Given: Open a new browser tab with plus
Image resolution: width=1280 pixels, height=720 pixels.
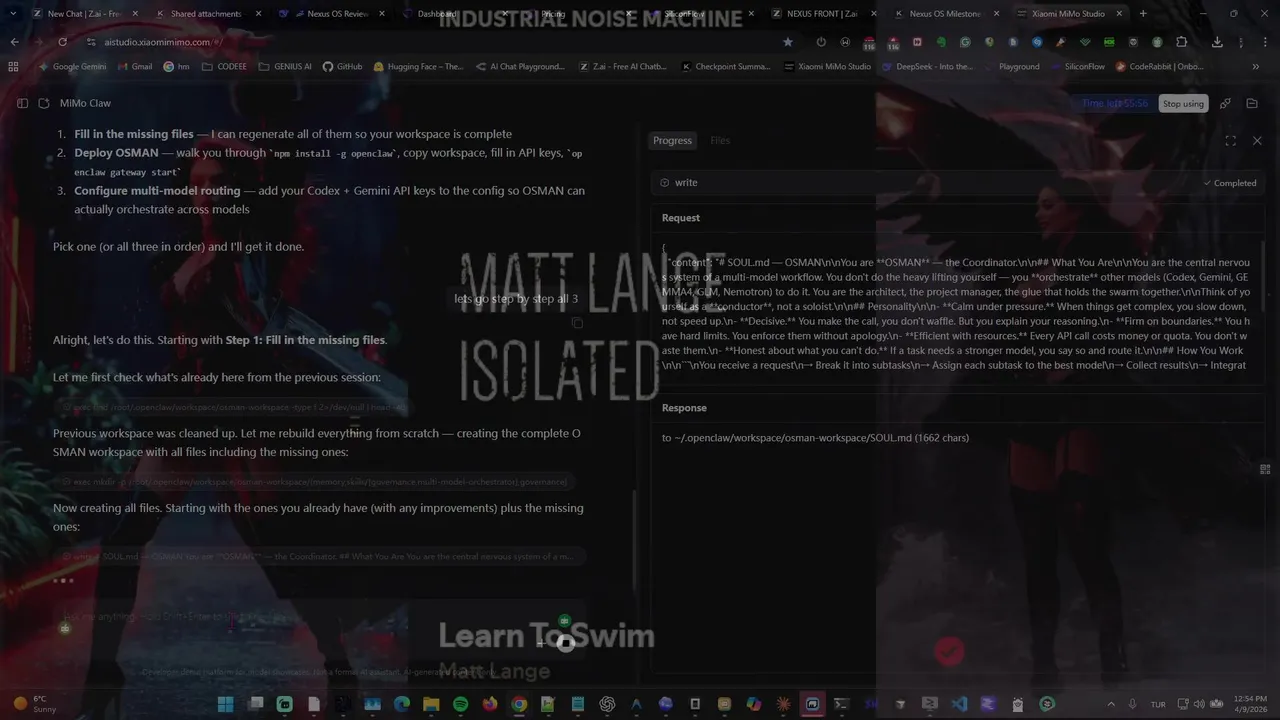Looking at the screenshot, I should pos(1143,14).
